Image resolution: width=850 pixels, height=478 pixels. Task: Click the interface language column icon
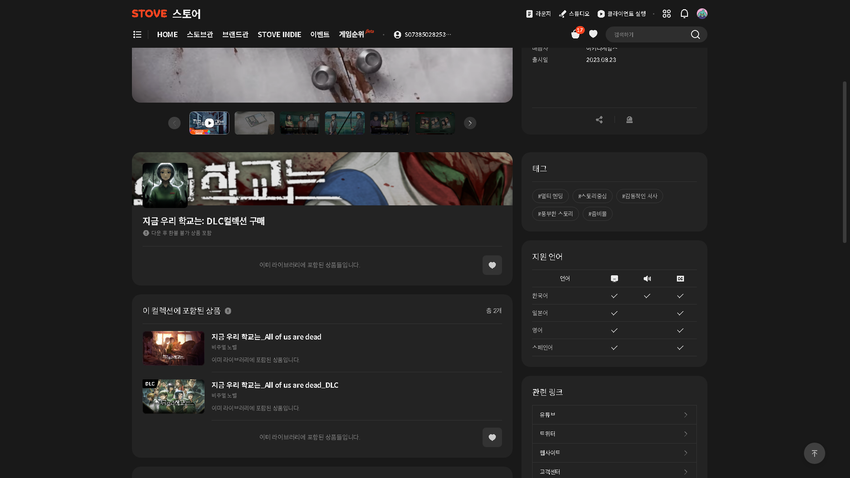(x=614, y=279)
